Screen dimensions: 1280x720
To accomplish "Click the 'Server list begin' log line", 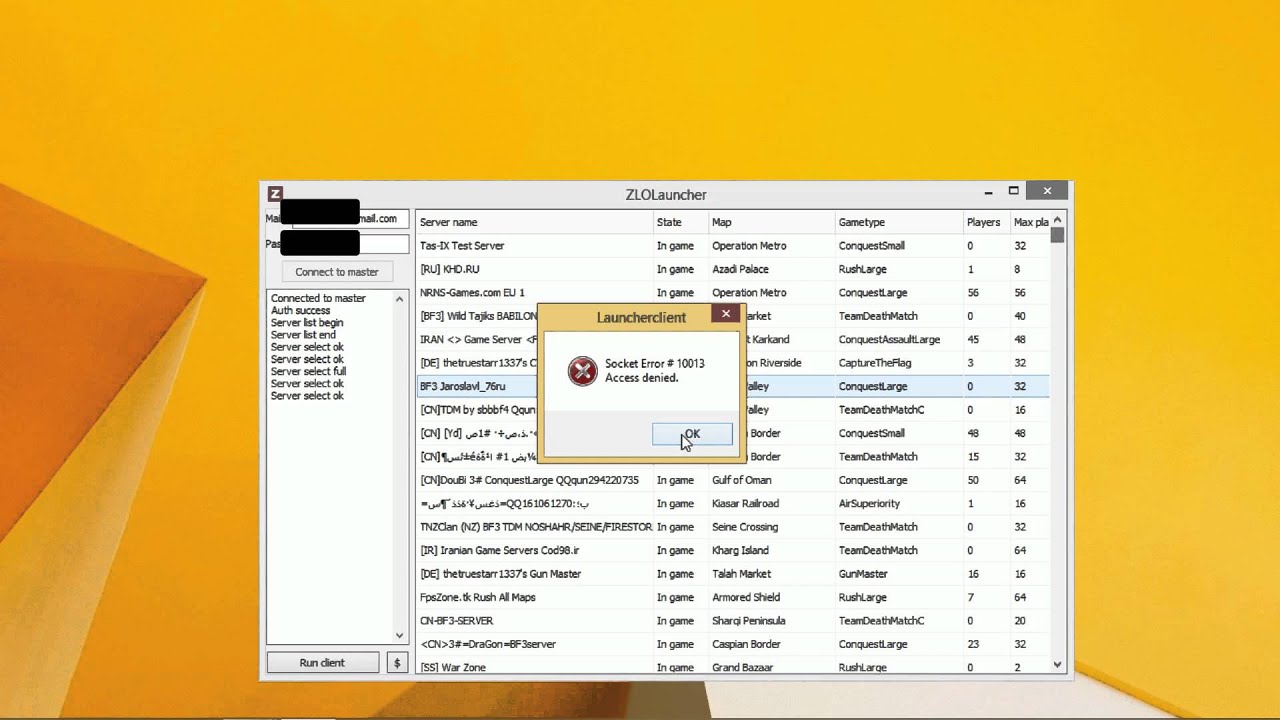I will 307,323.
